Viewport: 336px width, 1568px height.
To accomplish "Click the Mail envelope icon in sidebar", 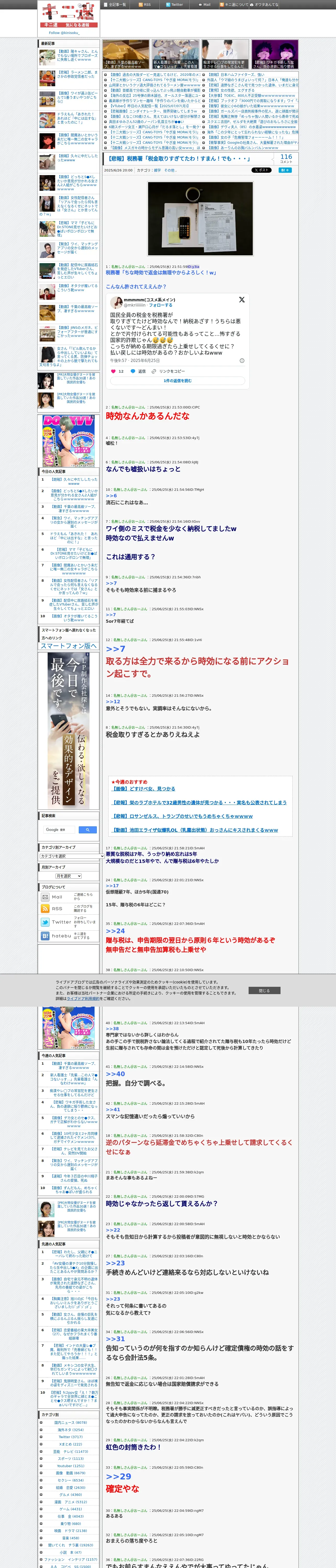I will (x=45, y=897).
